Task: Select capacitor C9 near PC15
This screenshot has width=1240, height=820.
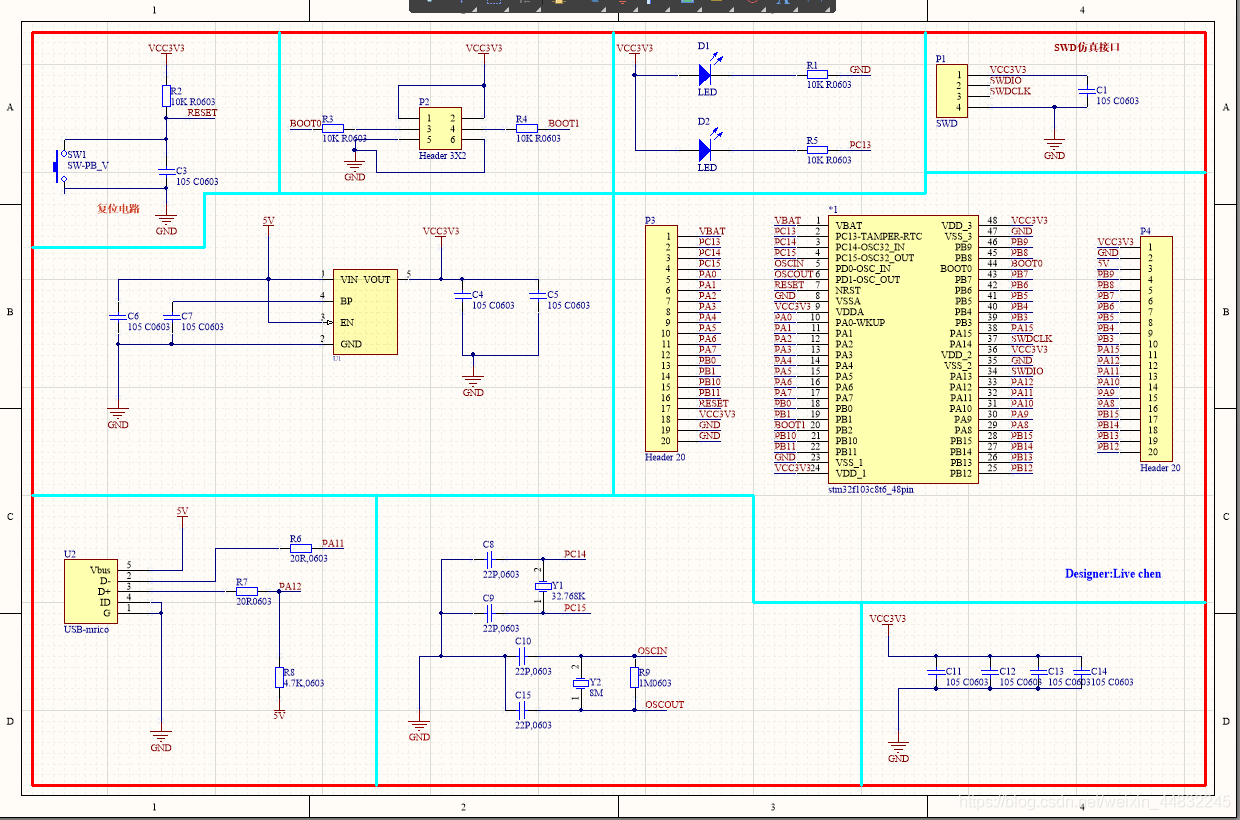Action: [x=489, y=612]
